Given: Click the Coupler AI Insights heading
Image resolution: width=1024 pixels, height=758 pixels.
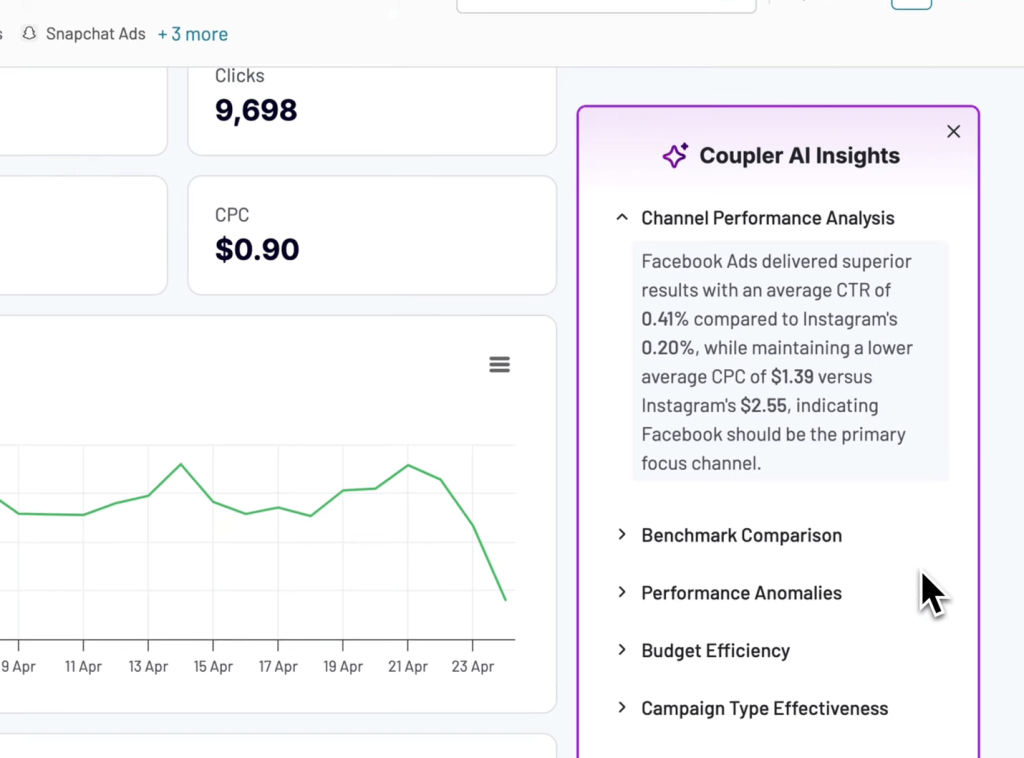Looking at the screenshot, I should tap(799, 156).
